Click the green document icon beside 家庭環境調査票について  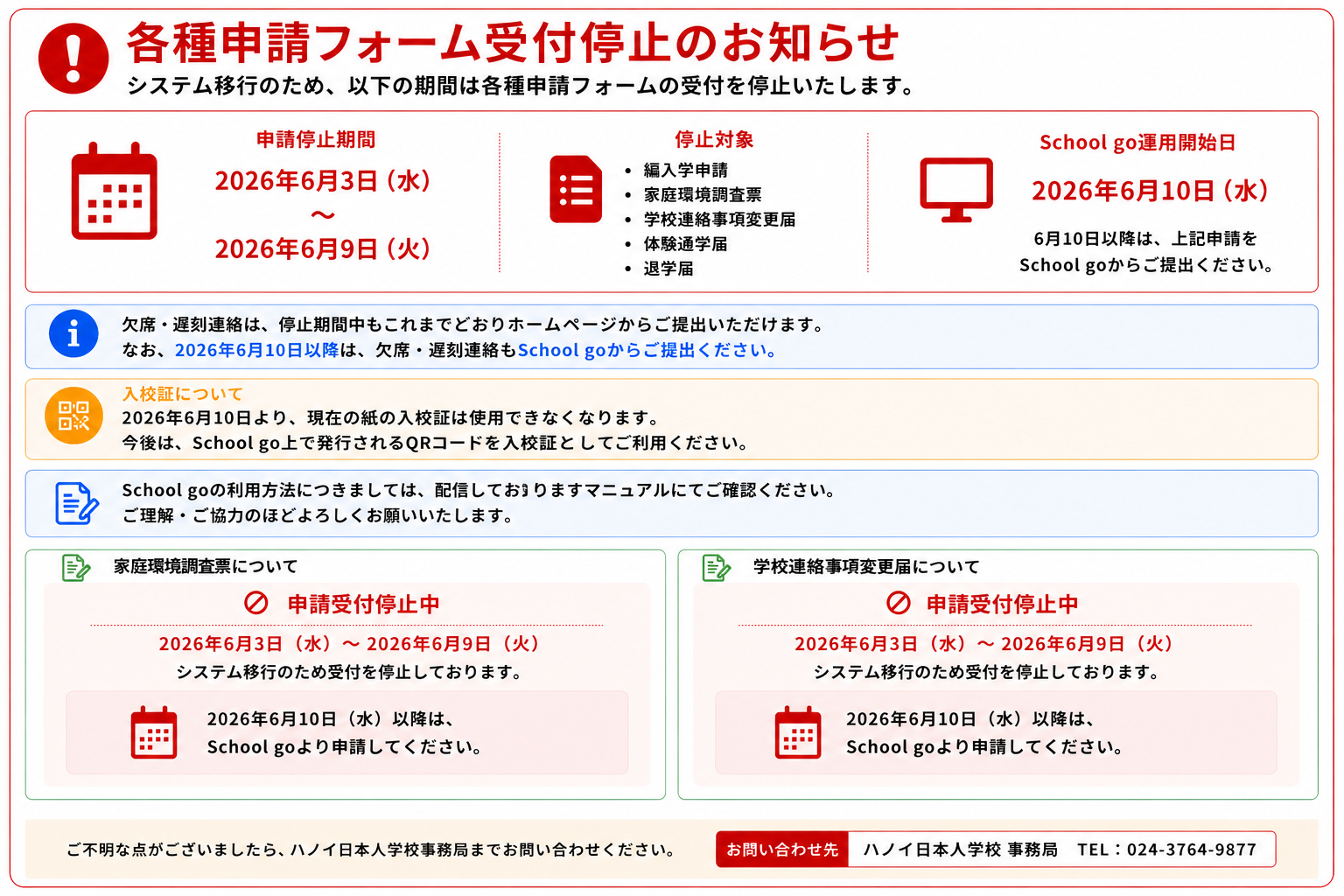coord(76,568)
